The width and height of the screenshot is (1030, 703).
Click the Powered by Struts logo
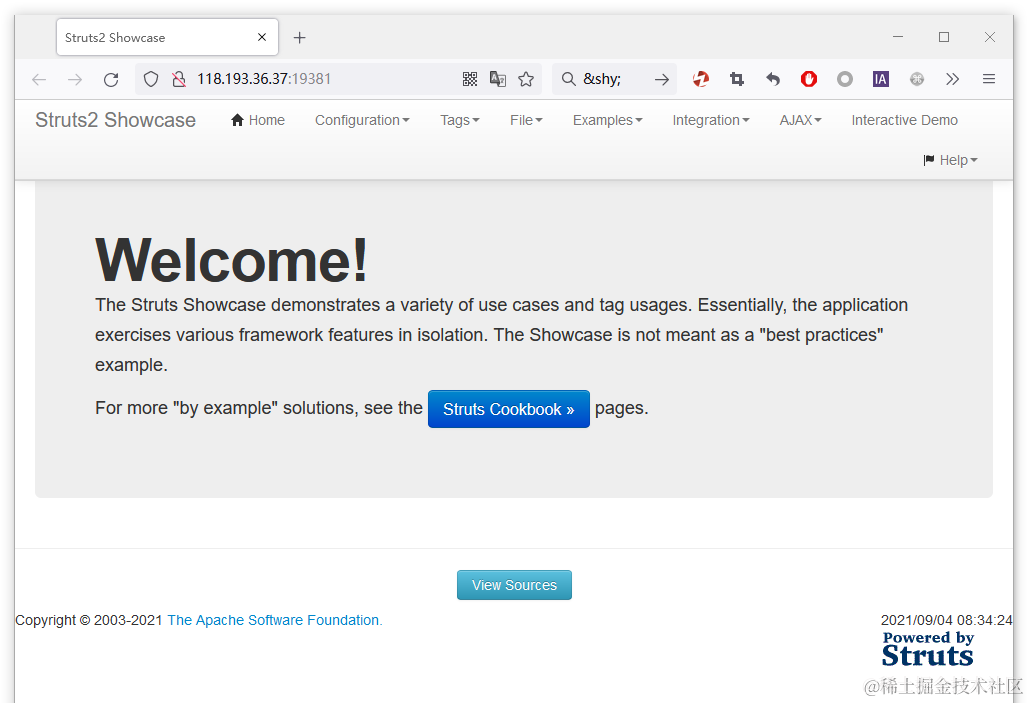coord(928,649)
